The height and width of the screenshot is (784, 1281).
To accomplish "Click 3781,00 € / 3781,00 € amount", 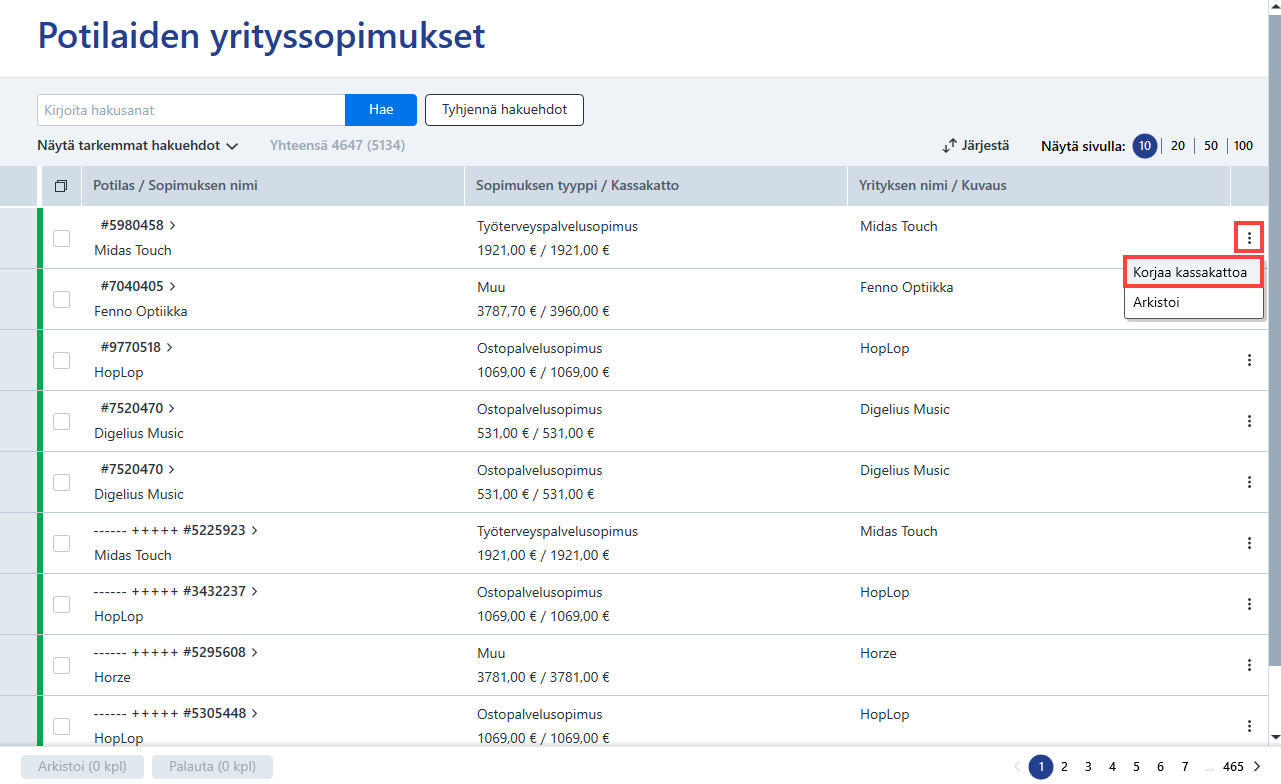I will click(544, 677).
